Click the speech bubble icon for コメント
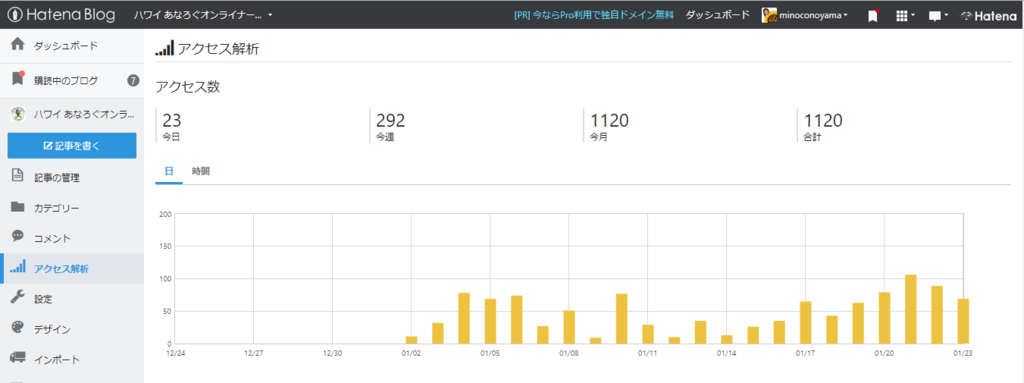 18,237
